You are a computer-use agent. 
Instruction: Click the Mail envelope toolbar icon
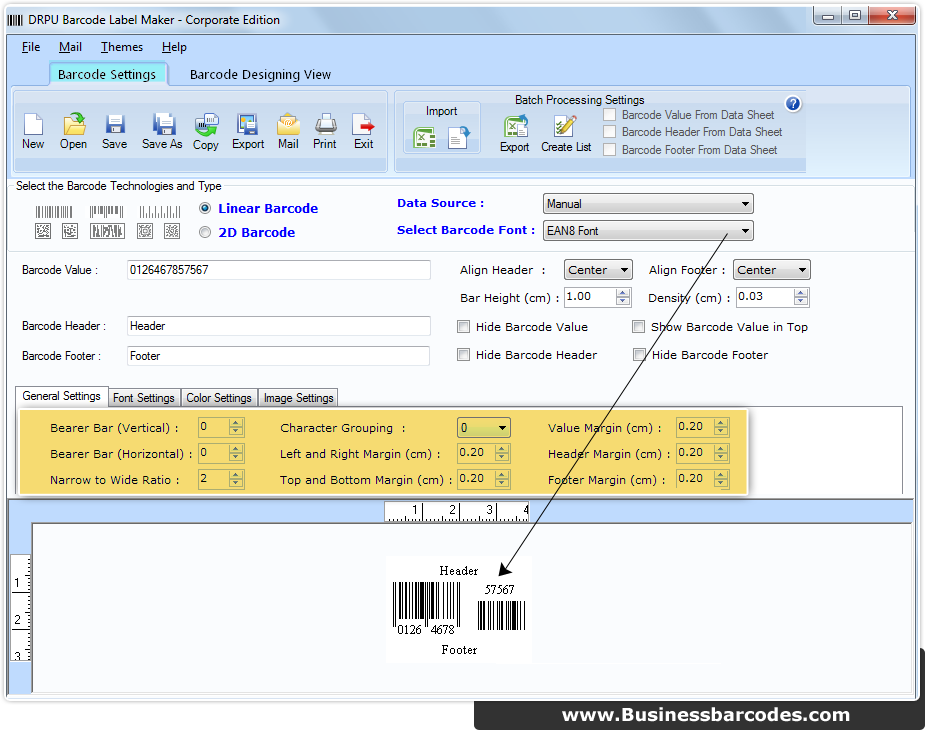coord(288,125)
